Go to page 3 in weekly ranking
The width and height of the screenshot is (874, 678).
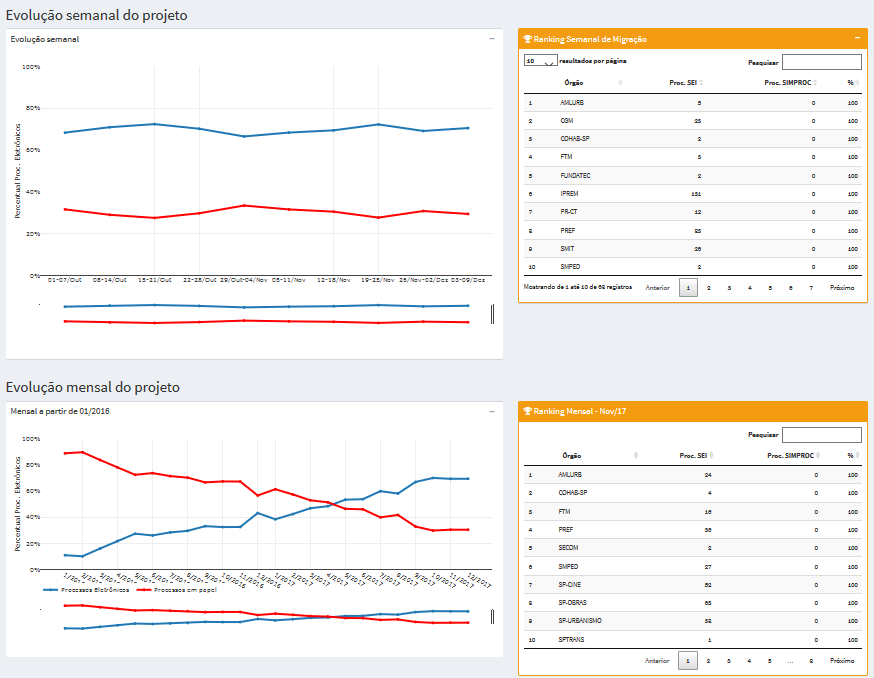(x=729, y=288)
